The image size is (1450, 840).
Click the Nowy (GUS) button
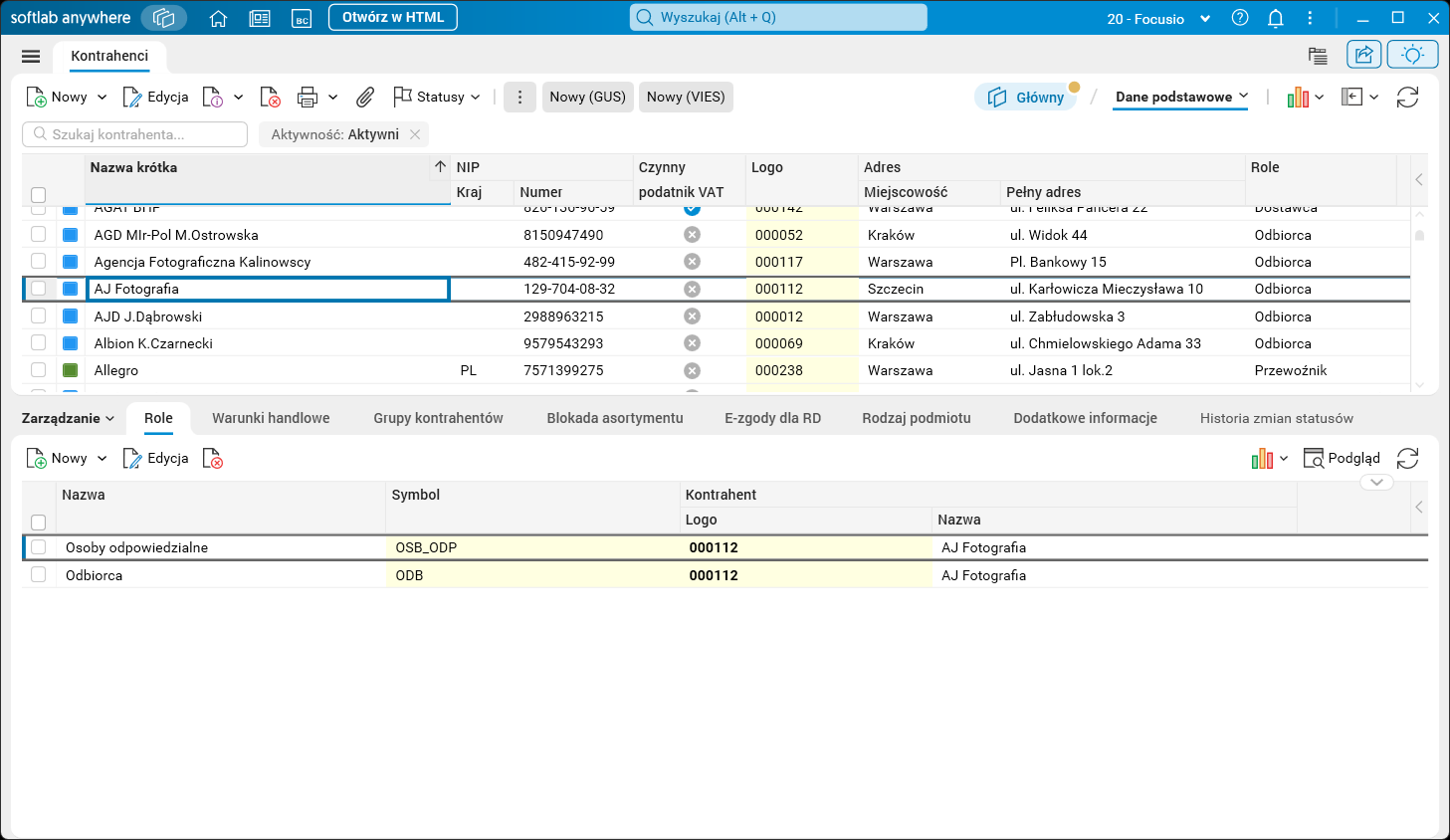click(x=587, y=97)
